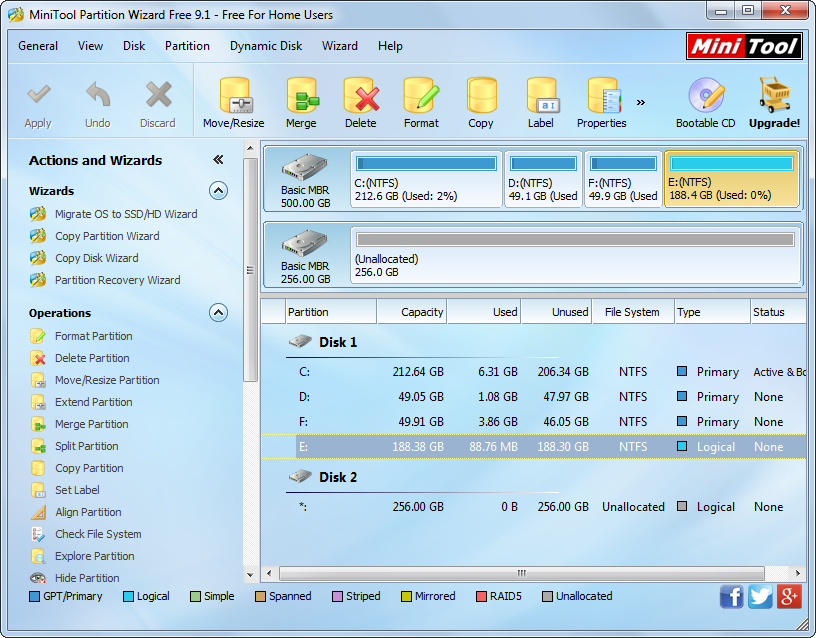Select the C:(NTFS) partition block

click(x=426, y=180)
